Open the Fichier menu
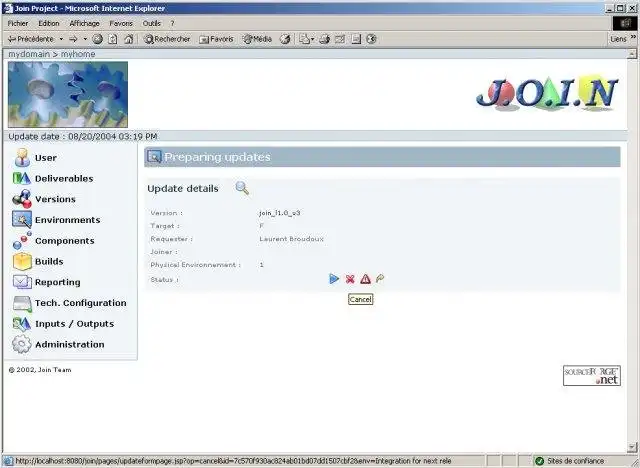640x468 pixels. click(x=18, y=23)
